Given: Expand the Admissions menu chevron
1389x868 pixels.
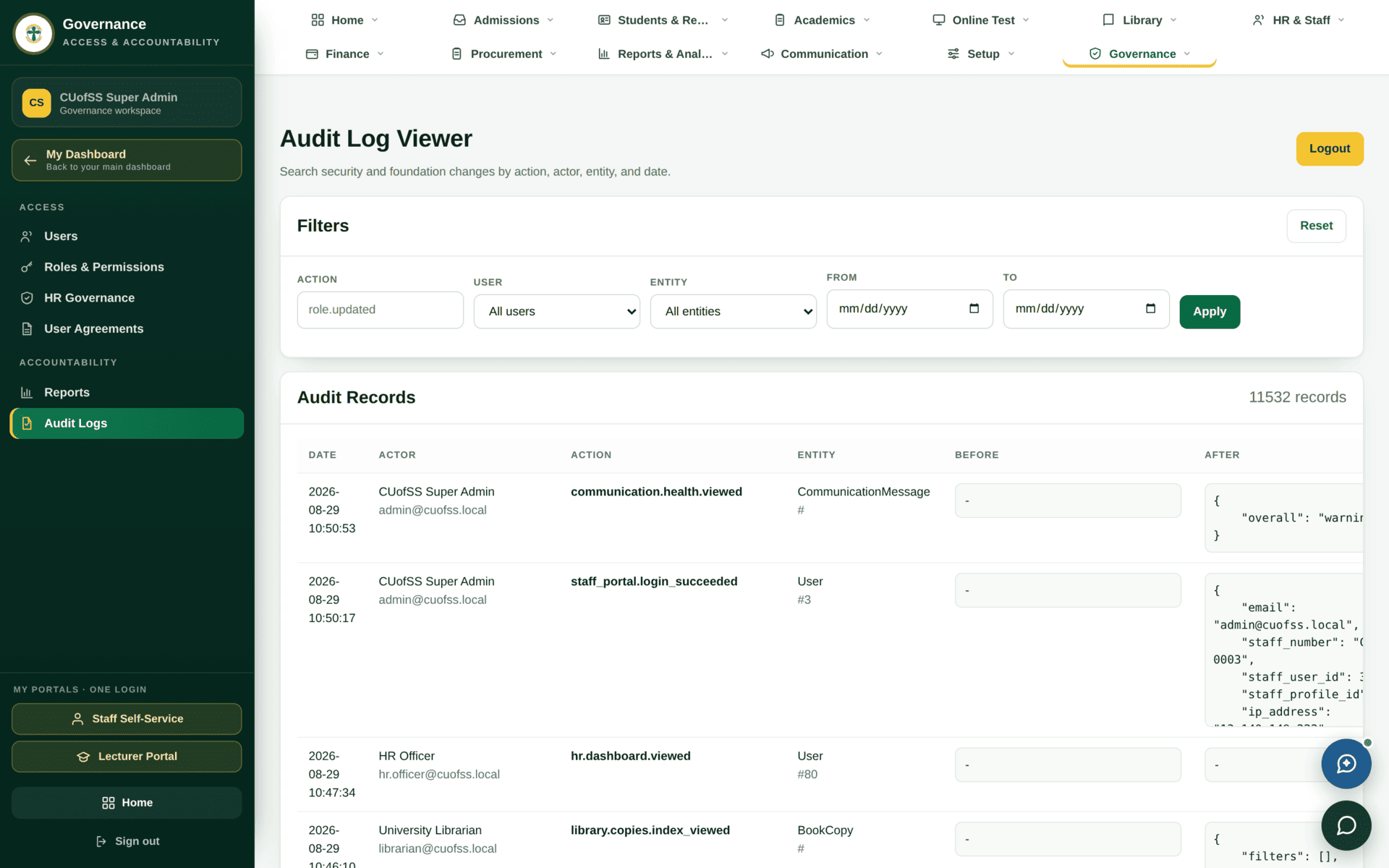Looking at the screenshot, I should click(x=551, y=20).
